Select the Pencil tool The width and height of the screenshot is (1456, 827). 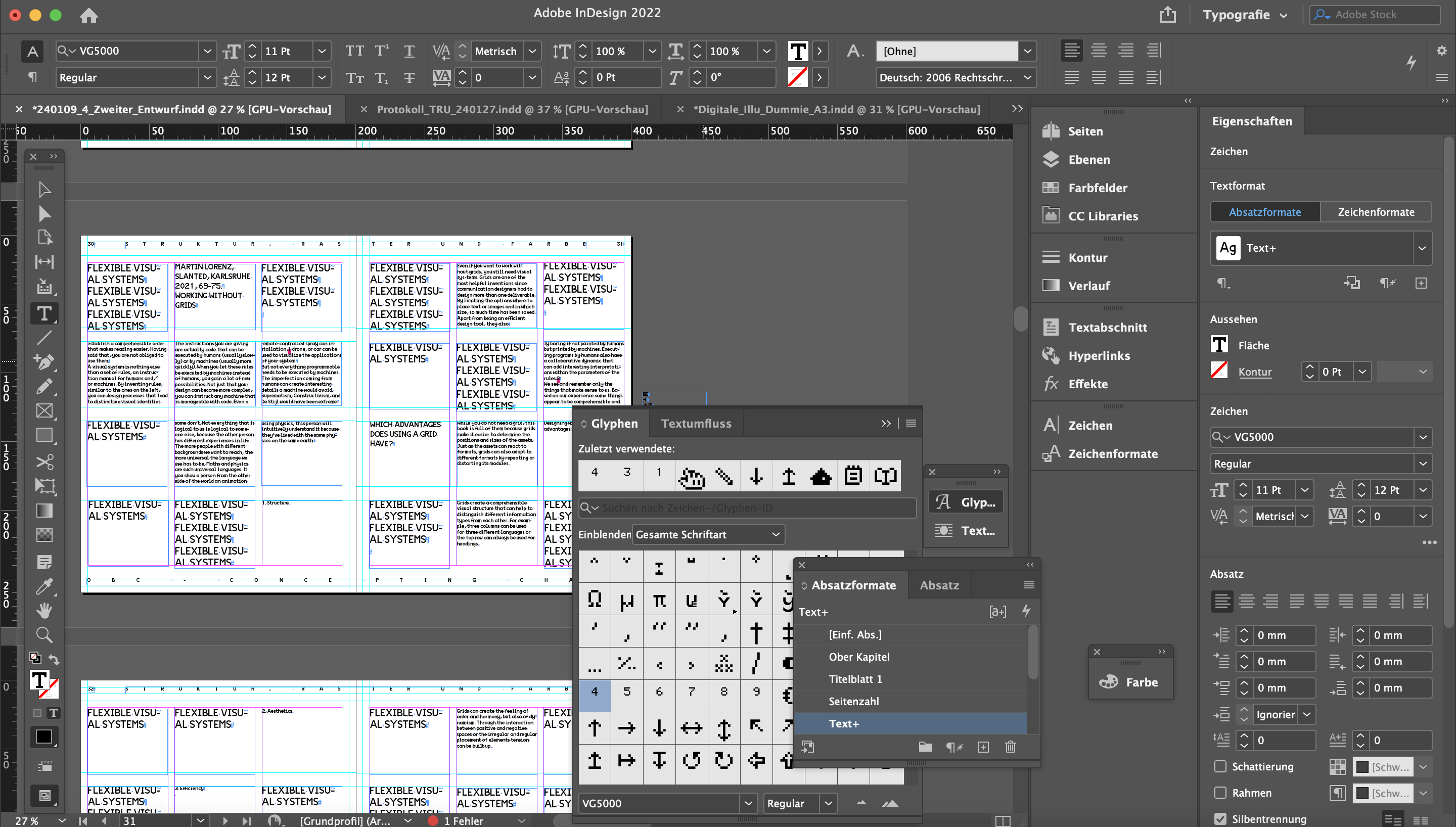pyautogui.click(x=44, y=386)
